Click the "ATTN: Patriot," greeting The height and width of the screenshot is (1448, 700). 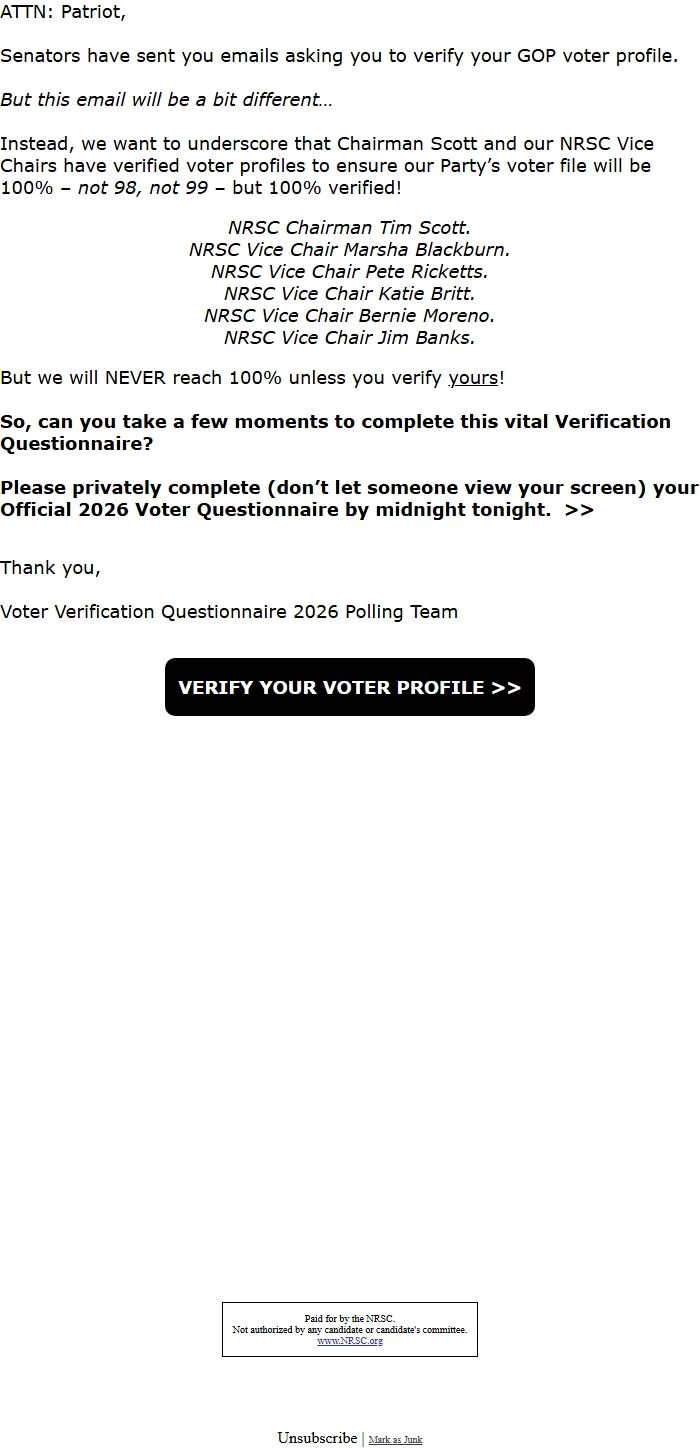click(x=63, y=13)
